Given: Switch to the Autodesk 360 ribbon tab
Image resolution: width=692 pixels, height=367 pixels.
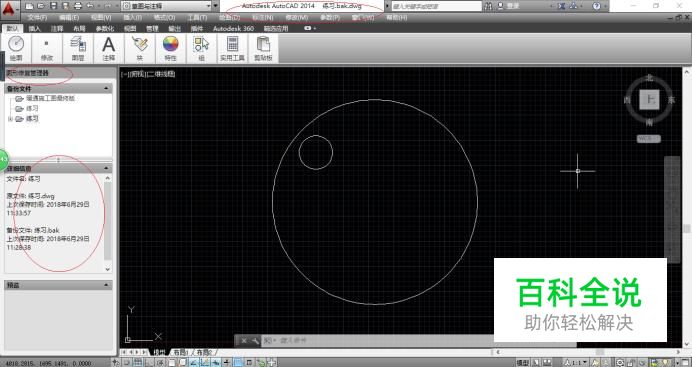Looking at the screenshot, I should [233, 28].
